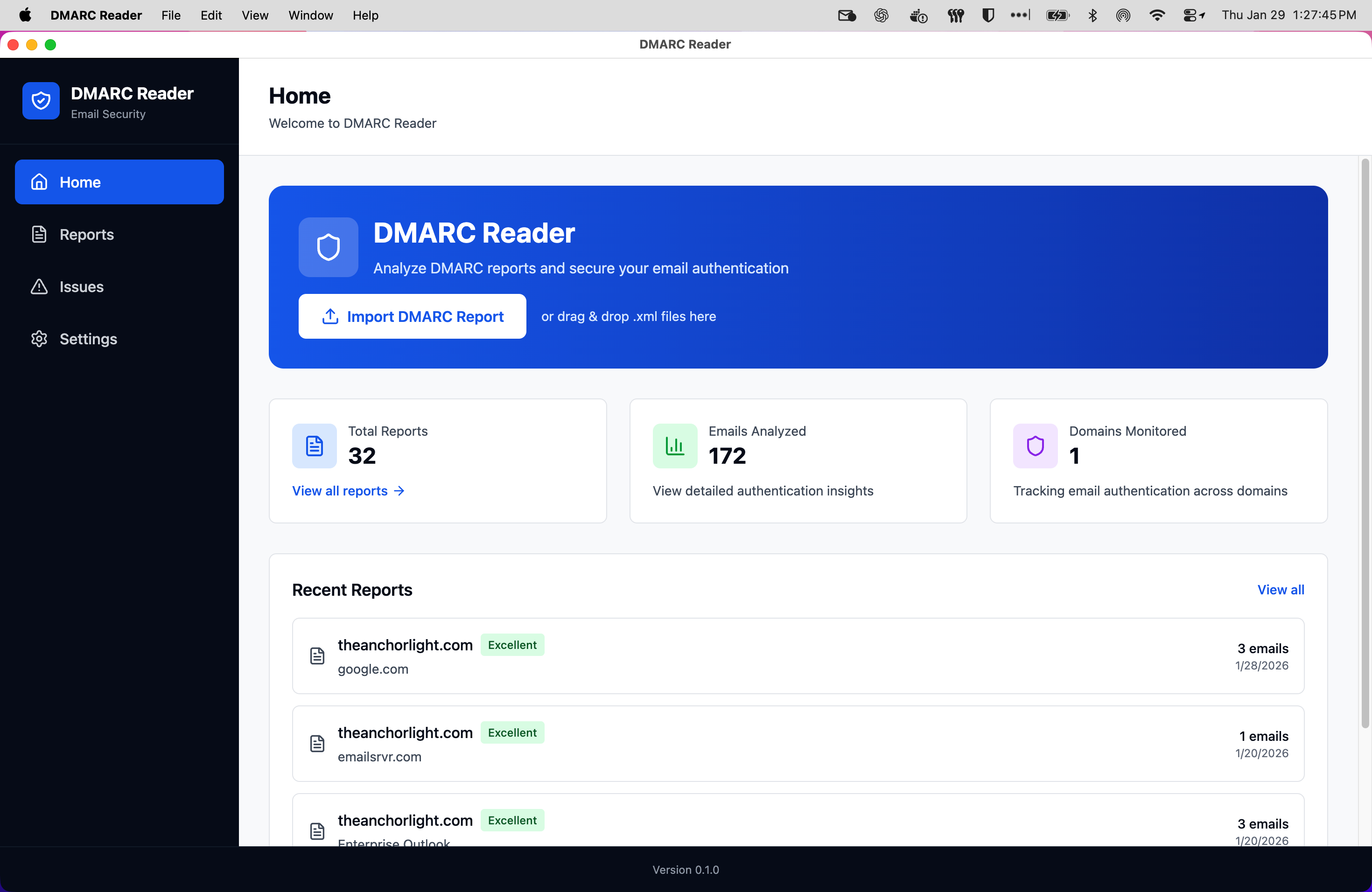
Task: Open Settings using the gear icon
Action: (39, 339)
